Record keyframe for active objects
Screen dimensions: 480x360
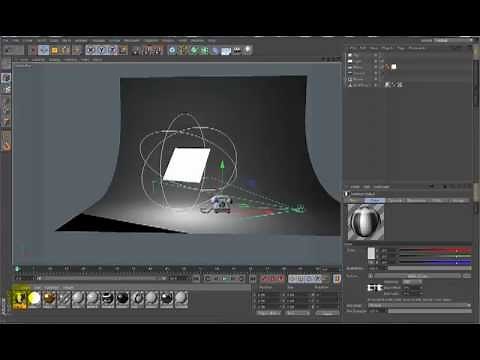pos(265,278)
